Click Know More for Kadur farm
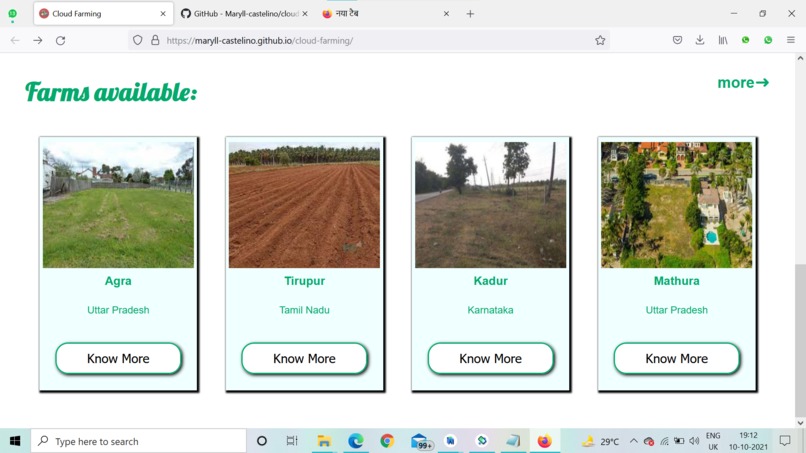 pyautogui.click(x=490, y=358)
